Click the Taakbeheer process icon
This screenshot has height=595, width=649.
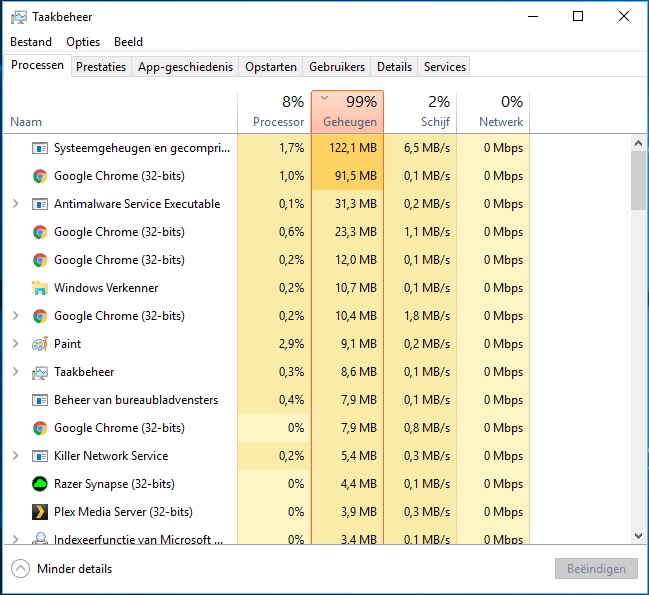(39, 372)
